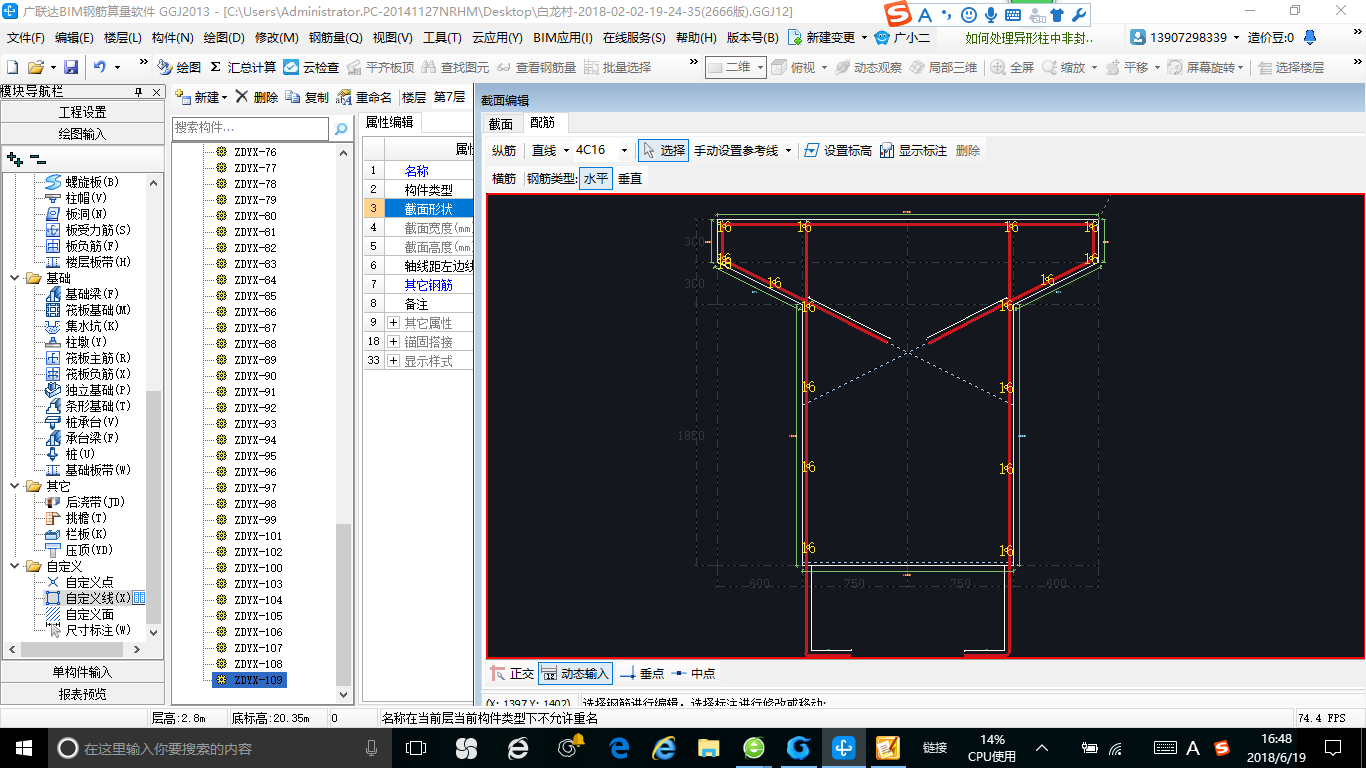This screenshot has height=768, width=1366.
Task: Click the 新建 new component button
Action: tap(203, 97)
